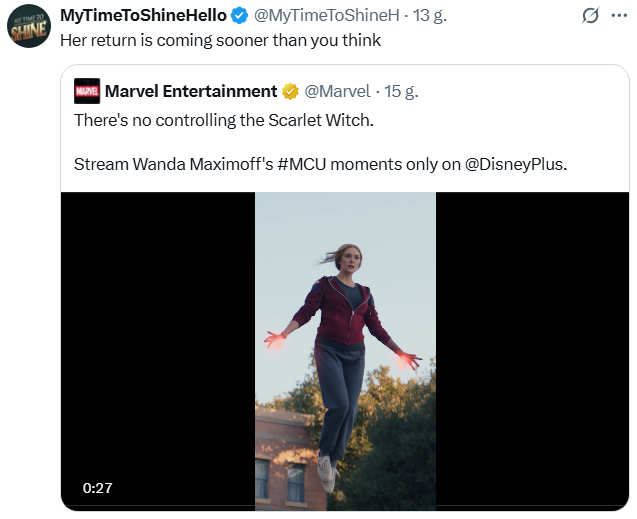Click the black left letterbox of the video
This screenshot has width=637, height=519.
158,350
